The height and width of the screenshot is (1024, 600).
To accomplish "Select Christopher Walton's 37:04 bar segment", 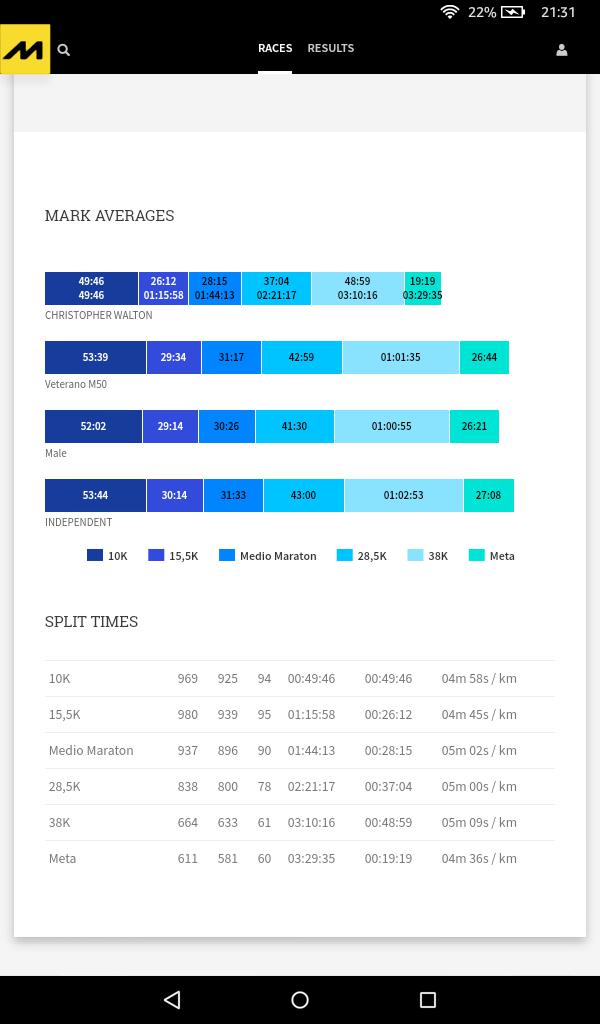I will 276,288.
